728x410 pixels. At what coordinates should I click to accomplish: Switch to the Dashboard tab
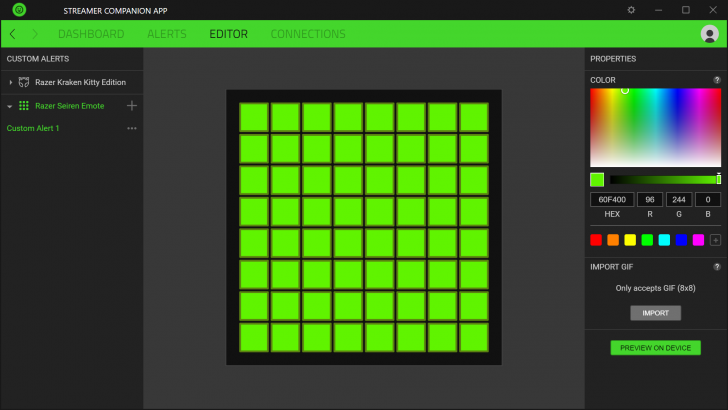[91, 34]
